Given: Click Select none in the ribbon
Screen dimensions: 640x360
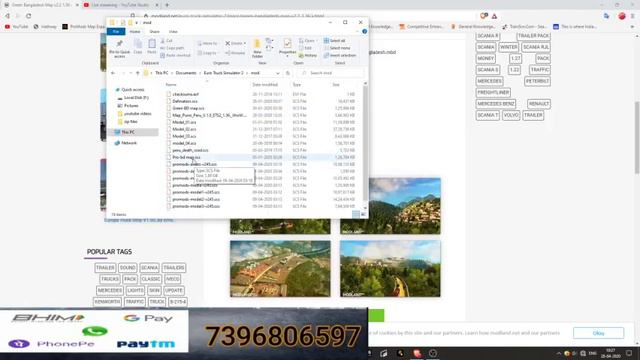Looking at the screenshot, I should pyautogui.click(x=337, y=48).
